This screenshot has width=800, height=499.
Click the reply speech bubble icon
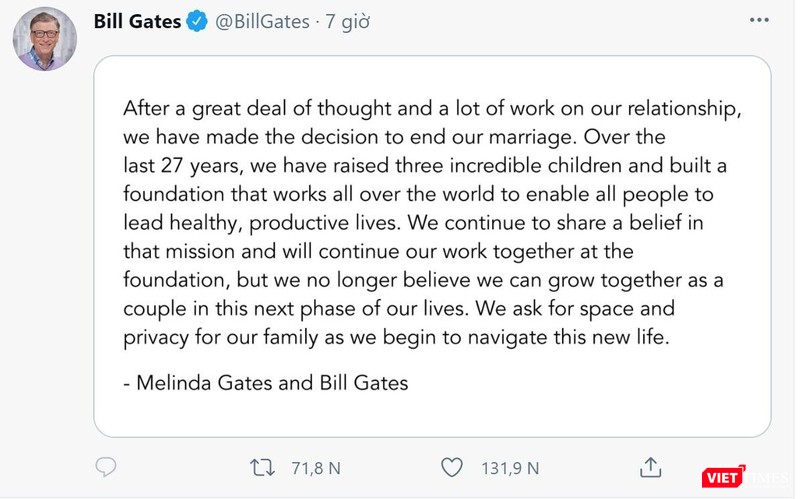(x=106, y=467)
